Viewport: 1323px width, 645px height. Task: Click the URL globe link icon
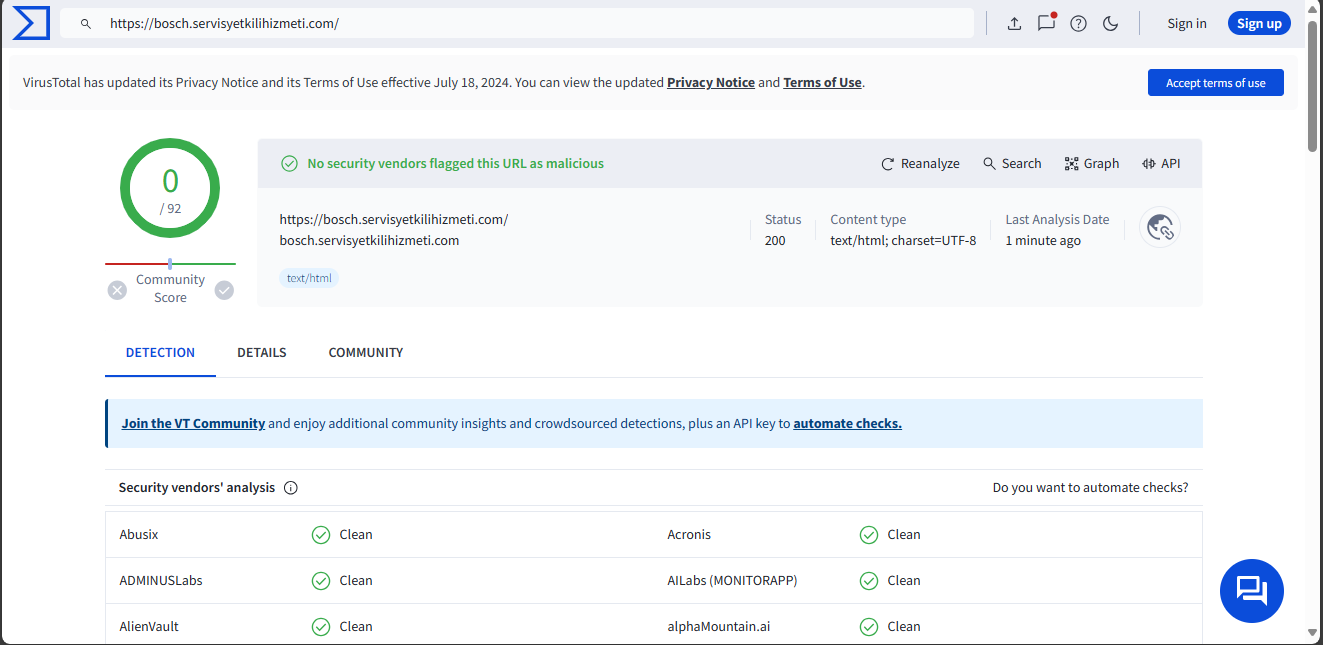[x=1160, y=228]
